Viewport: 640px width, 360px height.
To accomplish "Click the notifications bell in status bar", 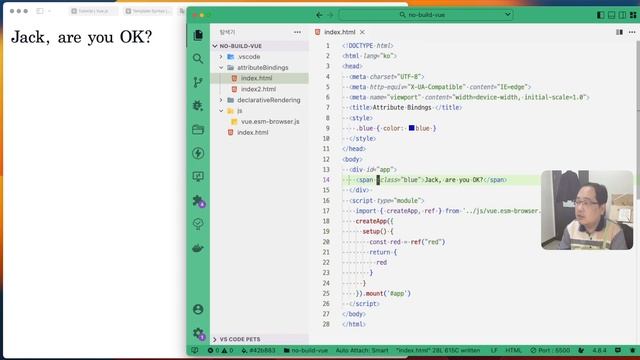I will coord(632,350).
